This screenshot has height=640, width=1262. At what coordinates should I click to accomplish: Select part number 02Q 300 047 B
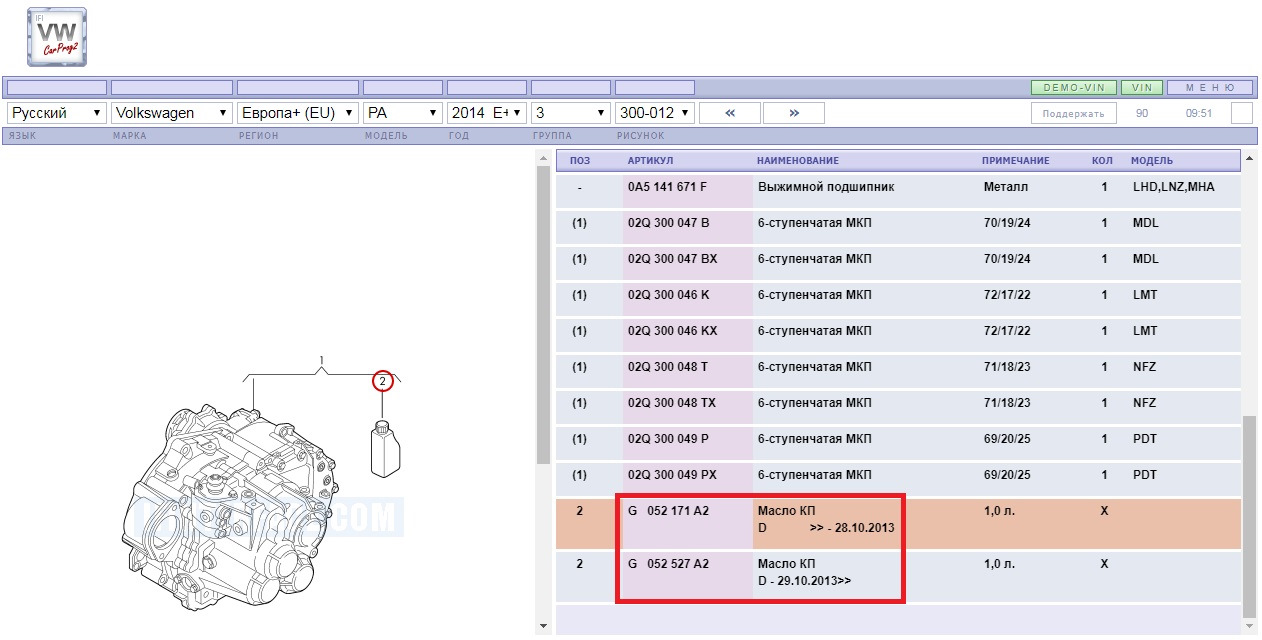point(669,223)
